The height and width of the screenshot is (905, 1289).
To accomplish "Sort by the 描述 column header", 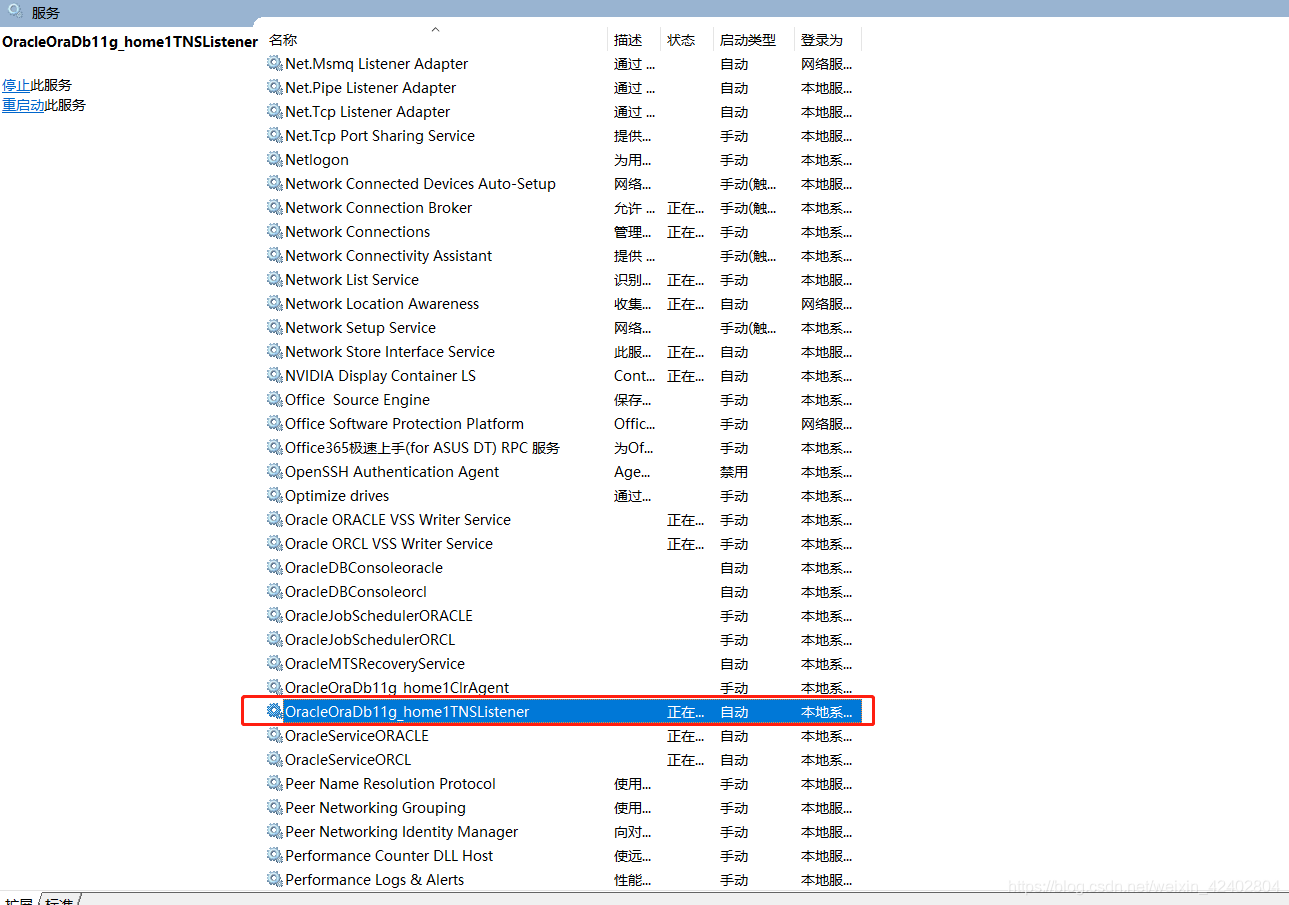I will point(628,40).
